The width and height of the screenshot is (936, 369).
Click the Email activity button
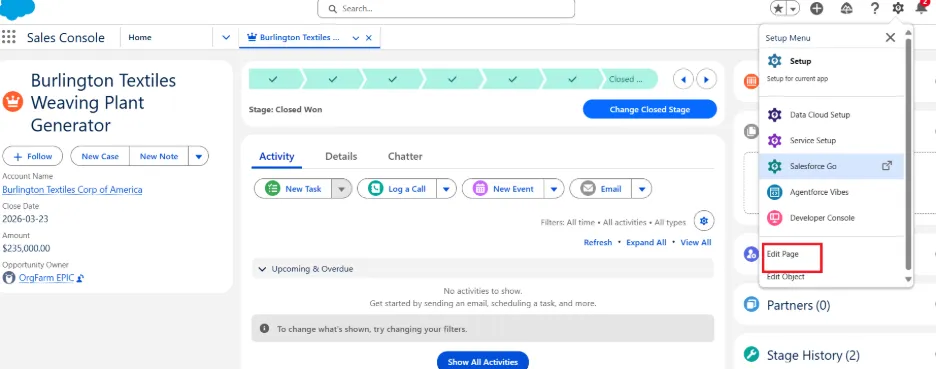[601, 189]
